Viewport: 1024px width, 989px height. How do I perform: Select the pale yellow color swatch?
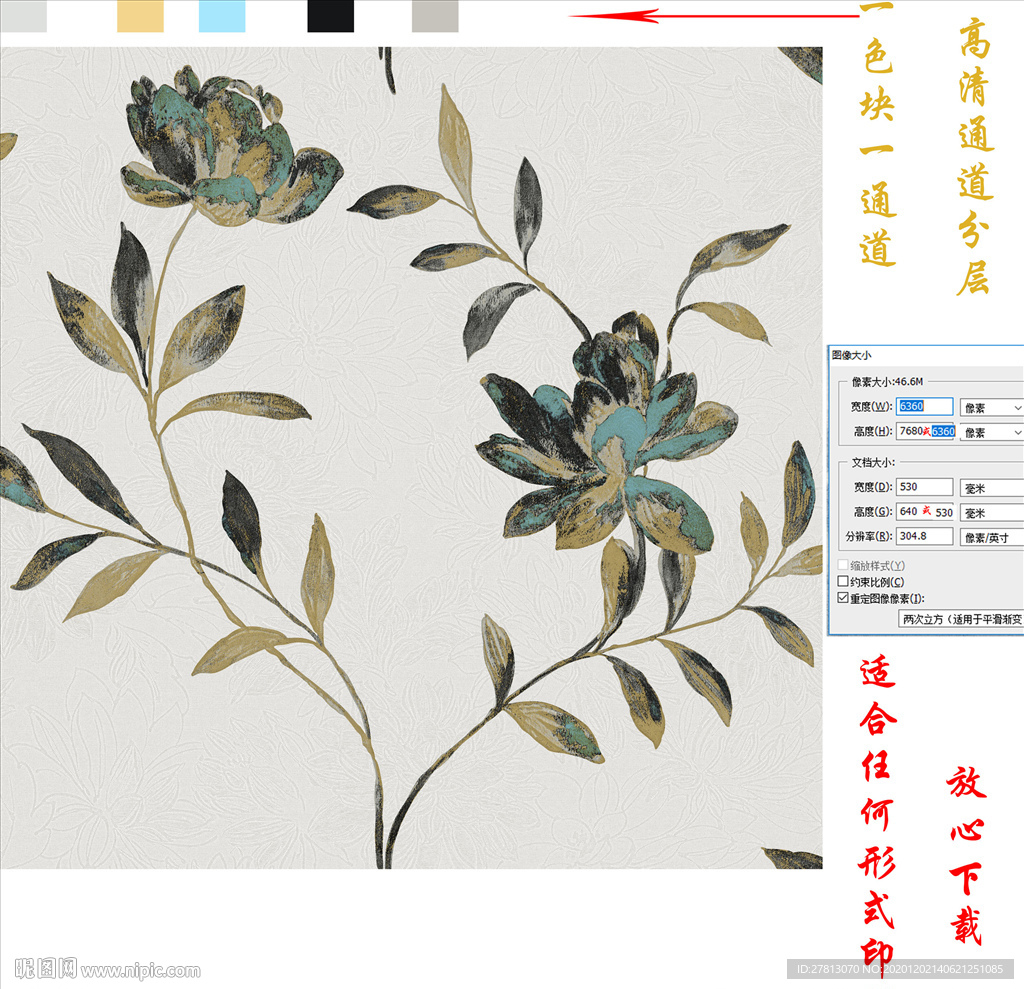tap(140, 16)
